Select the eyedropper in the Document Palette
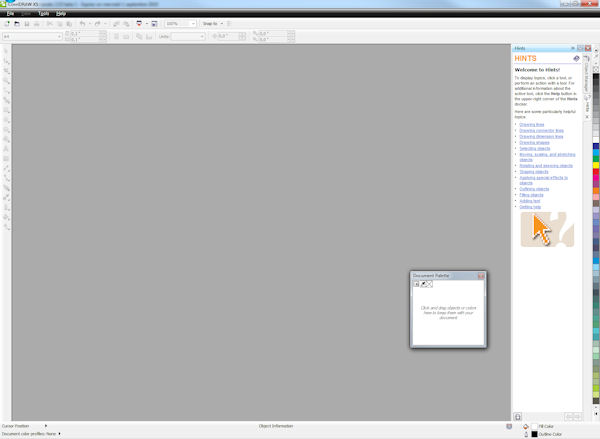600x439 pixels. (424, 284)
